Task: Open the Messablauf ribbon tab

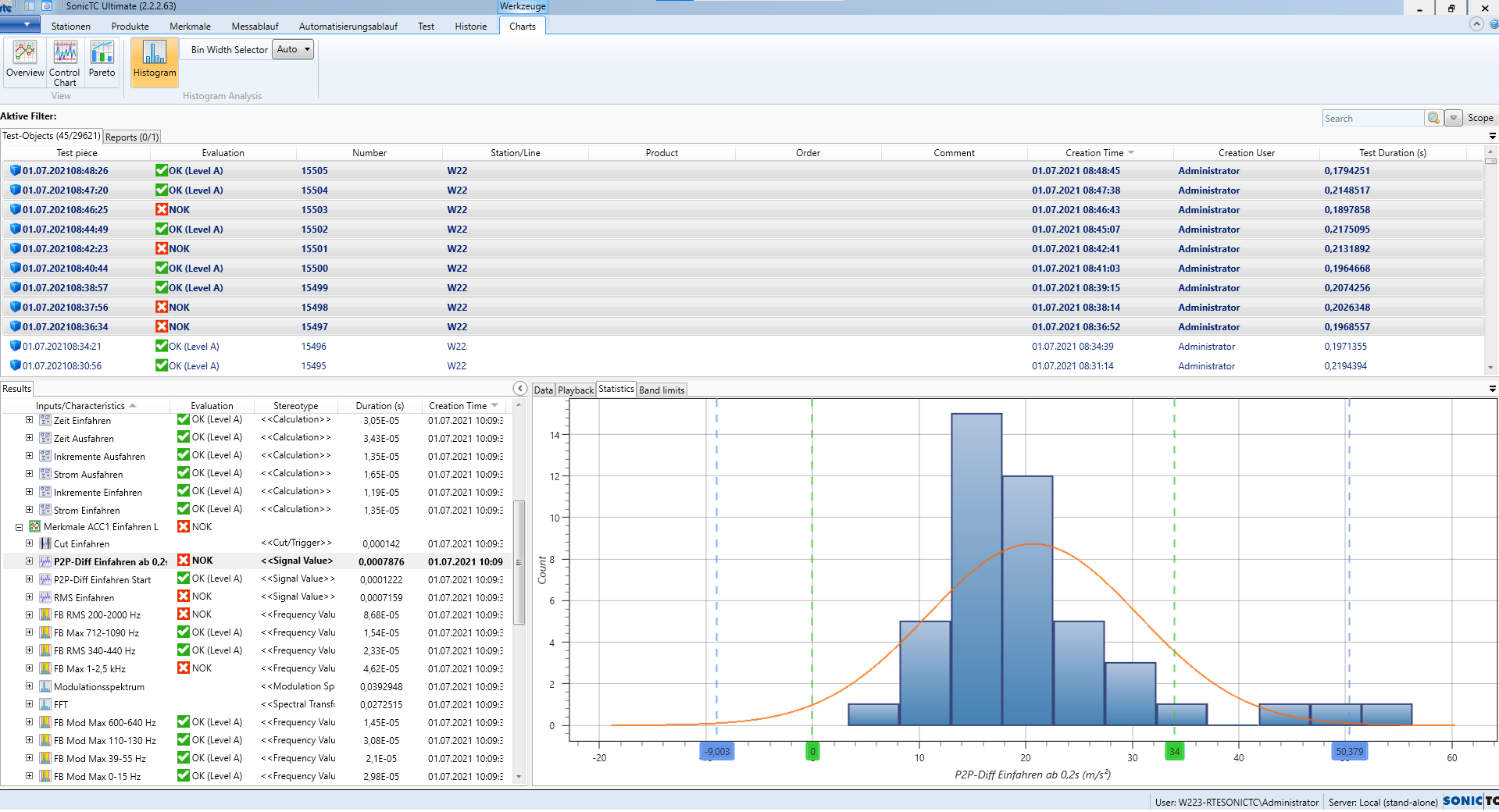Action: pyautogui.click(x=255, y=26)
